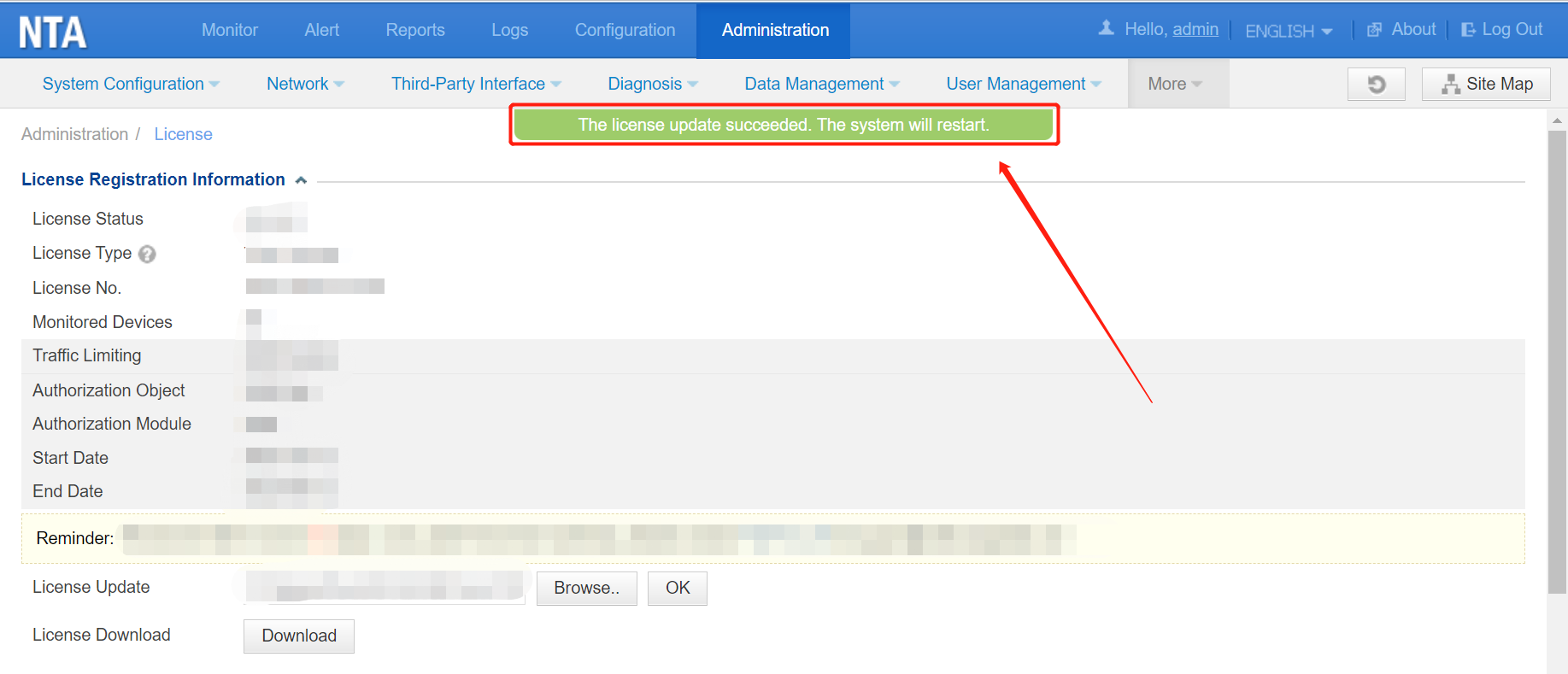This screenshot has height=674, width=1568.
Task: Open the Diagnosis dropdown menu
Action: click(653, 84)
